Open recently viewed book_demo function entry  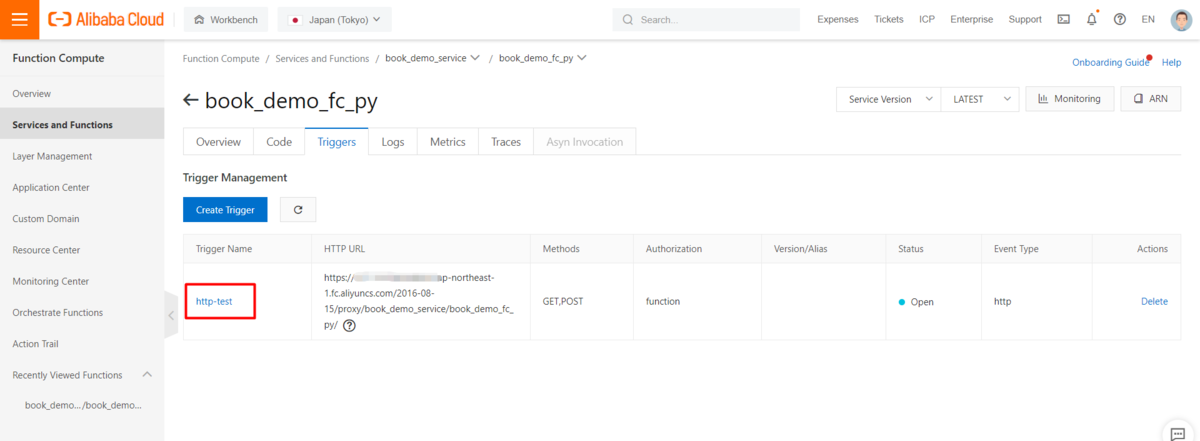pos(83,405)
